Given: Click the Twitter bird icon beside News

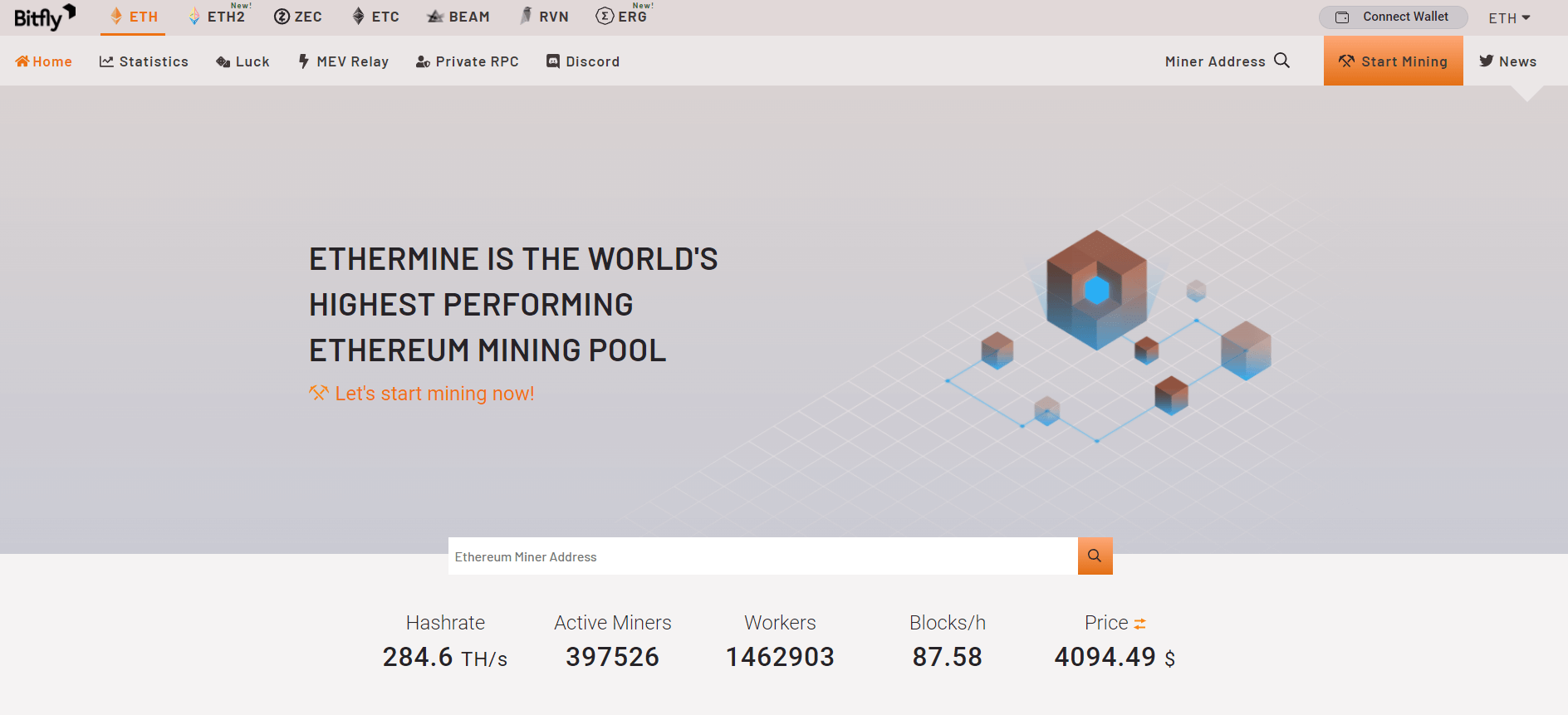Looking at the screenshot, I should 1487,61.
